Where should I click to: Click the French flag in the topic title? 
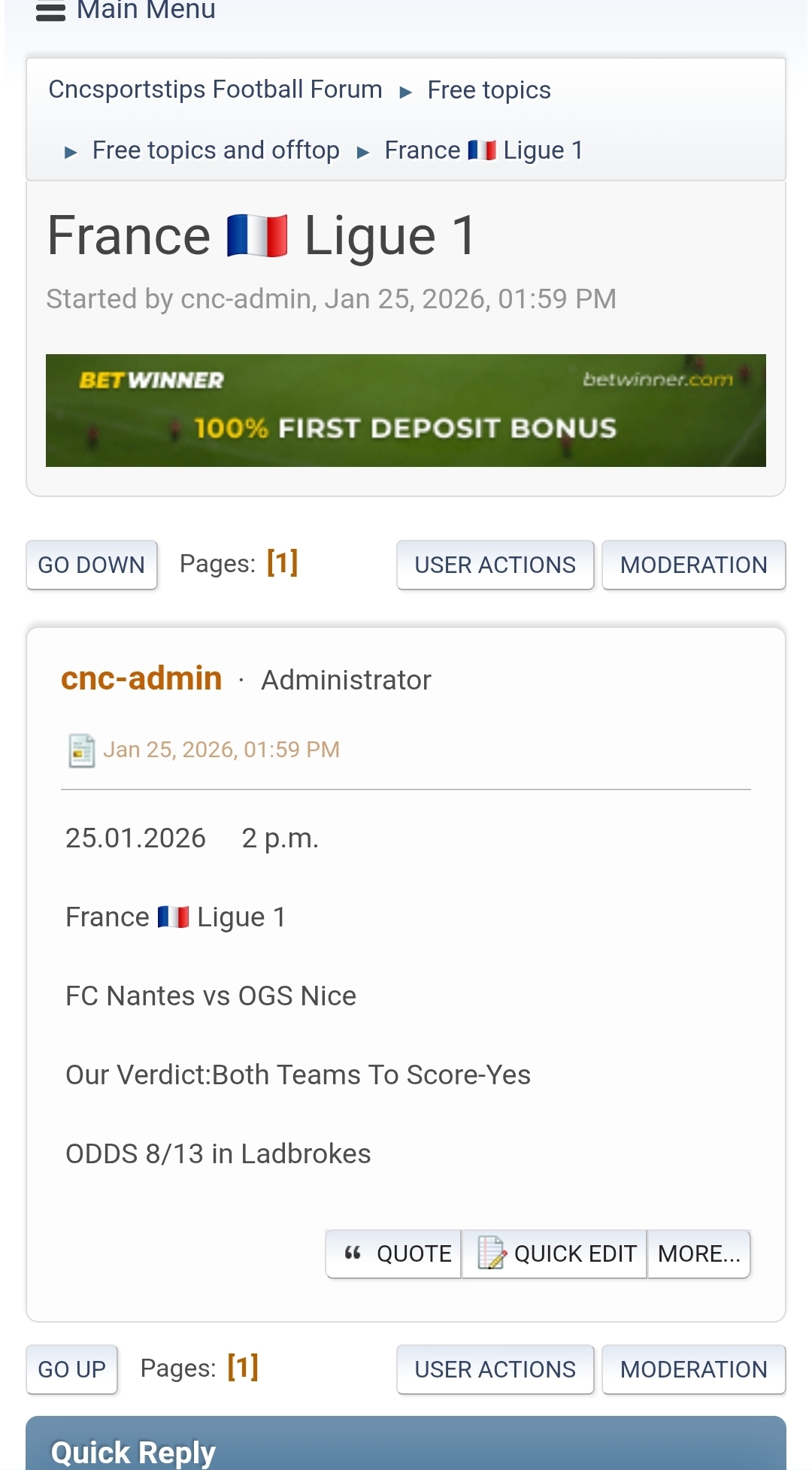coord(257,235)
